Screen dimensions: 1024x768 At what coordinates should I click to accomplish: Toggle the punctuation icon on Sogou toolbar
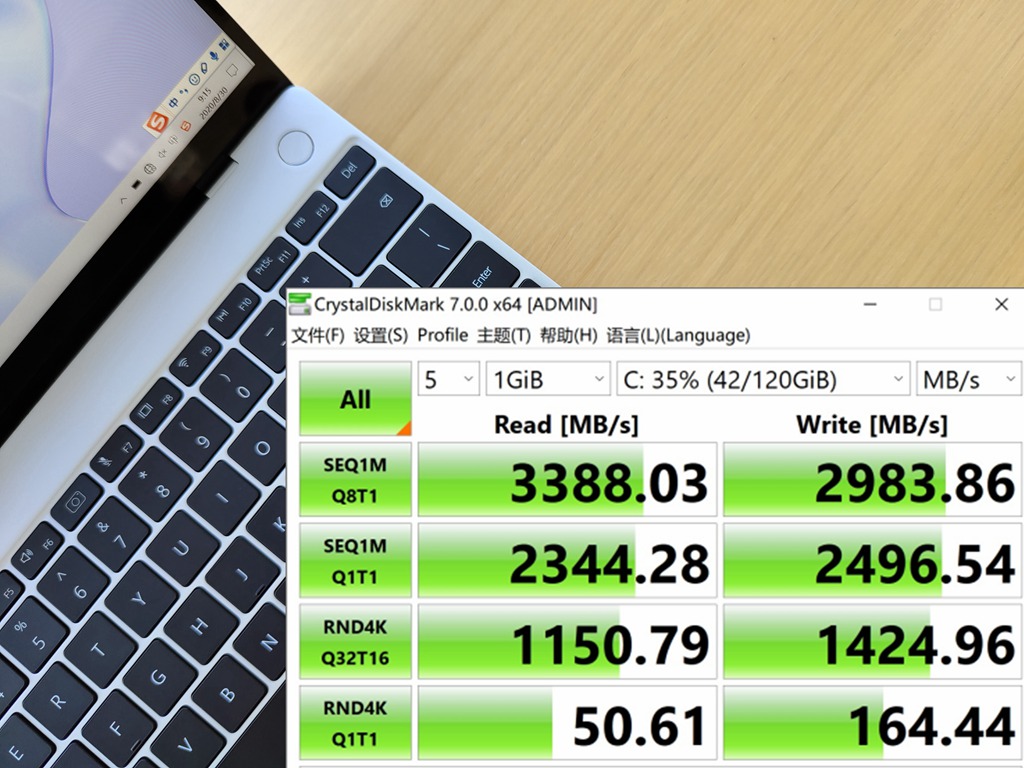pyautogui.click(x=184, y=90)
